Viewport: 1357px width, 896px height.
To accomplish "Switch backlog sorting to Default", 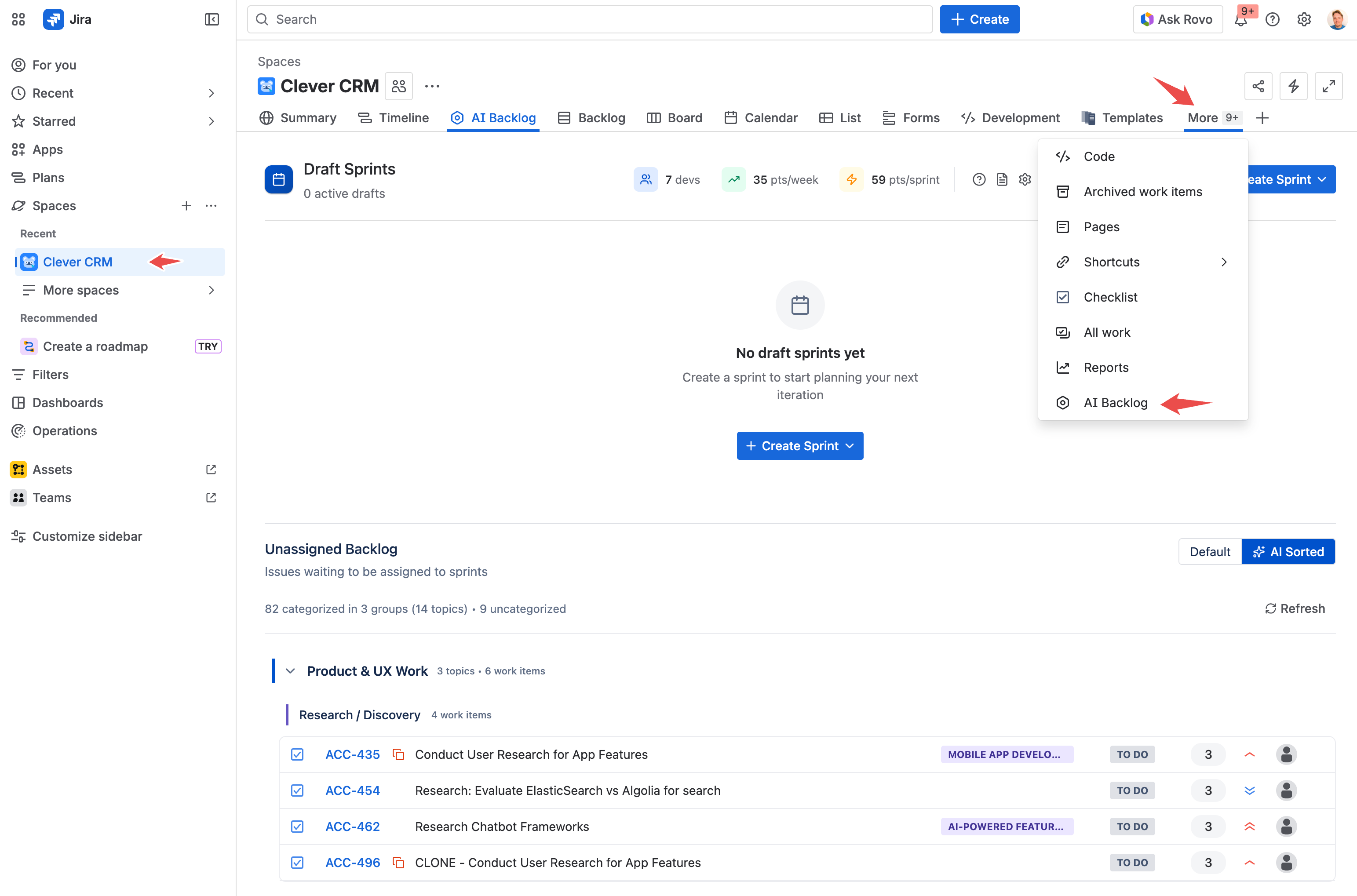I will click(1210, 551).
